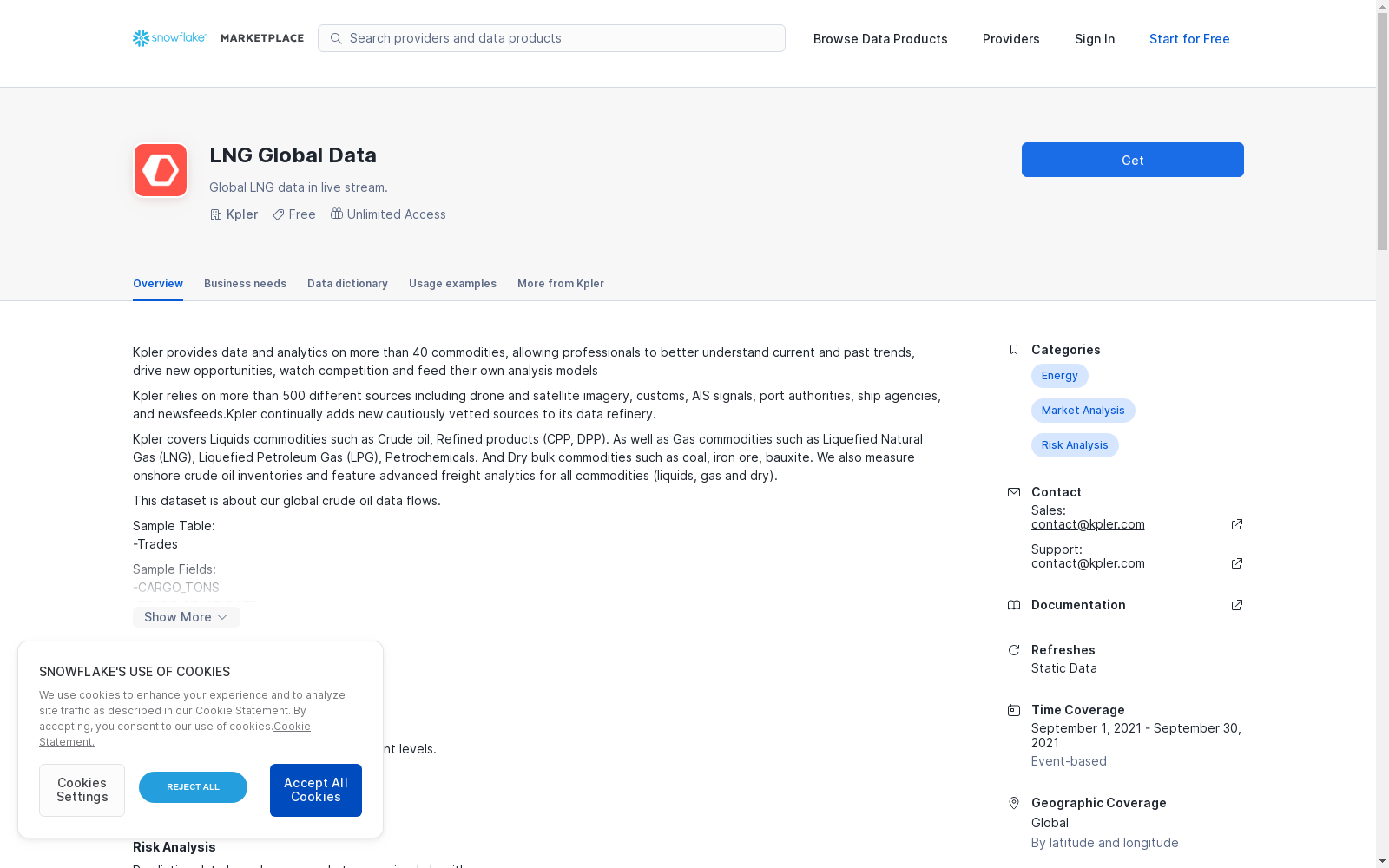Open the Sales email external link icon
The image size is (1389, 868).
(1237, 524)
